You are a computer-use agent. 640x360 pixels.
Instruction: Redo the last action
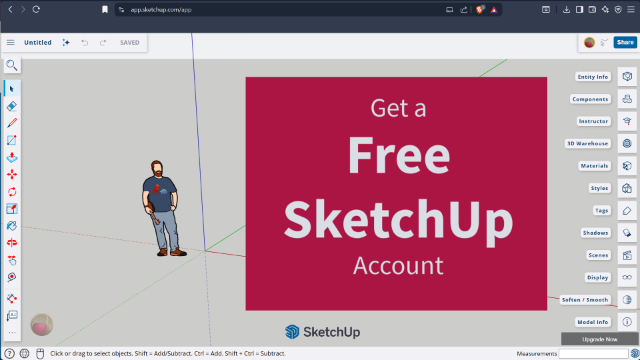tap(103, 42)
